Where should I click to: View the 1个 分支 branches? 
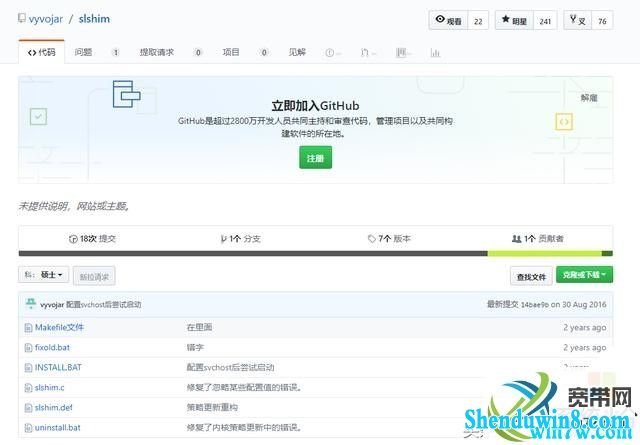tap(240, 238)
